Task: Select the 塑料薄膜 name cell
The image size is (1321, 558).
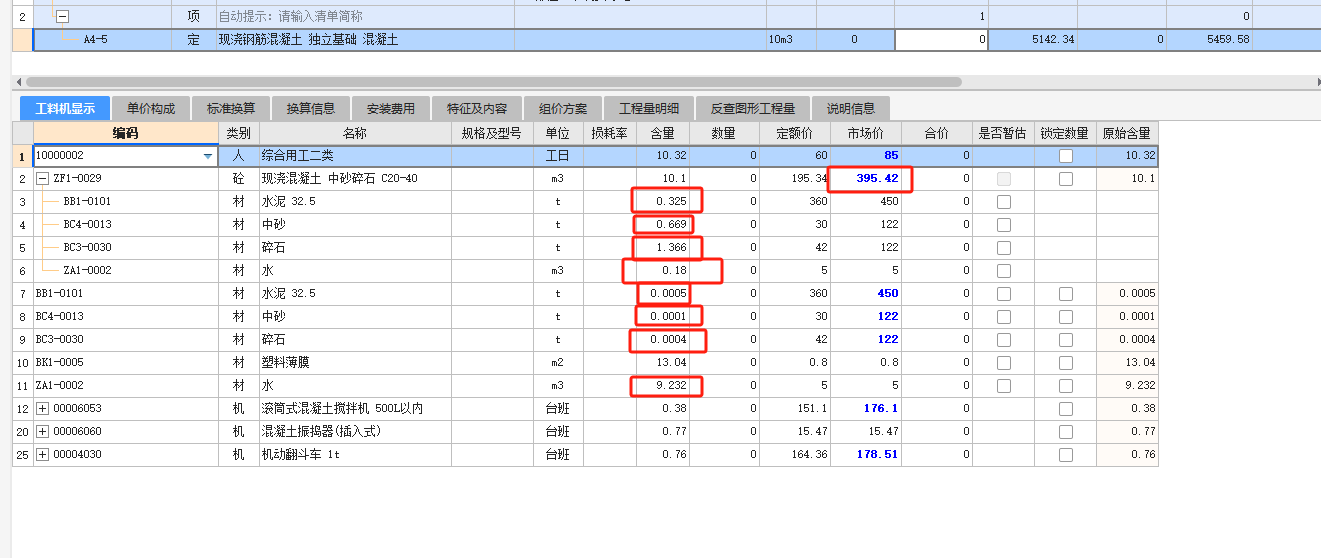Action: (x=355, y=363)
